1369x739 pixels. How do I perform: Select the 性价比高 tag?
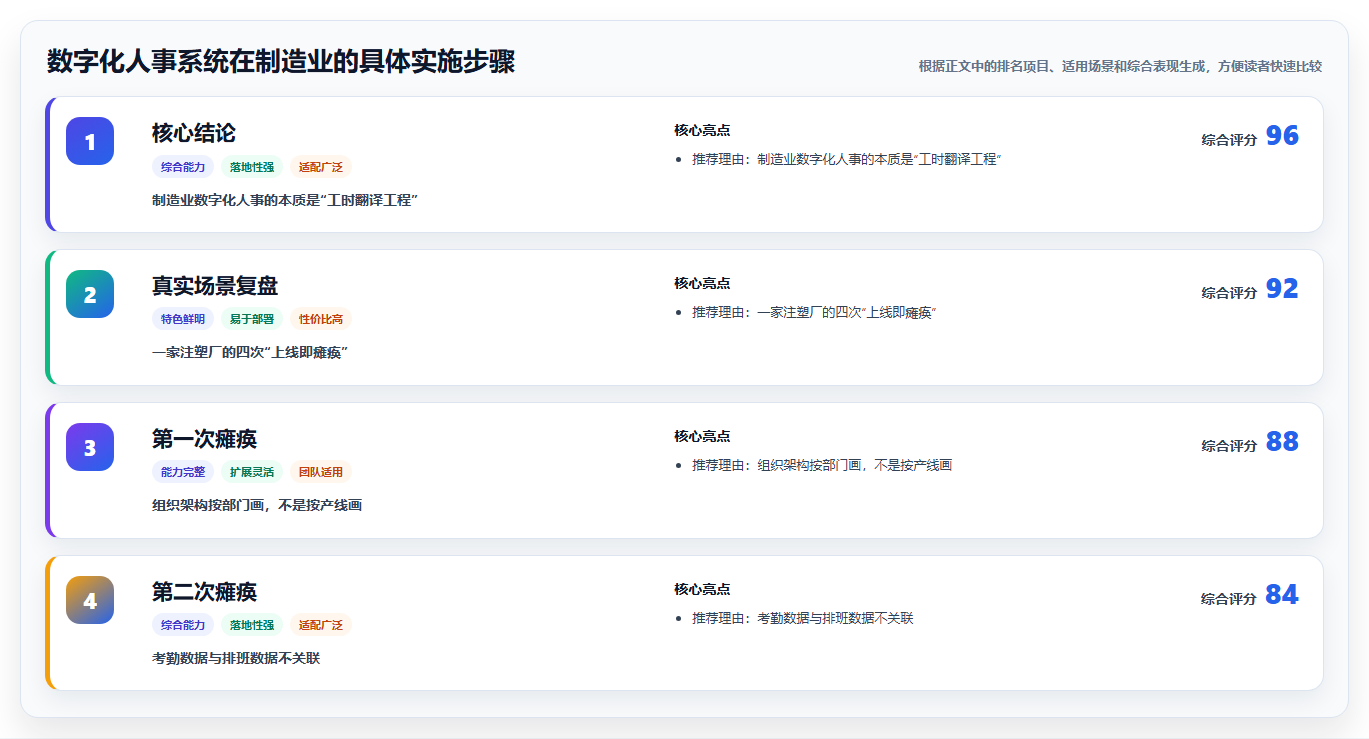321,319
